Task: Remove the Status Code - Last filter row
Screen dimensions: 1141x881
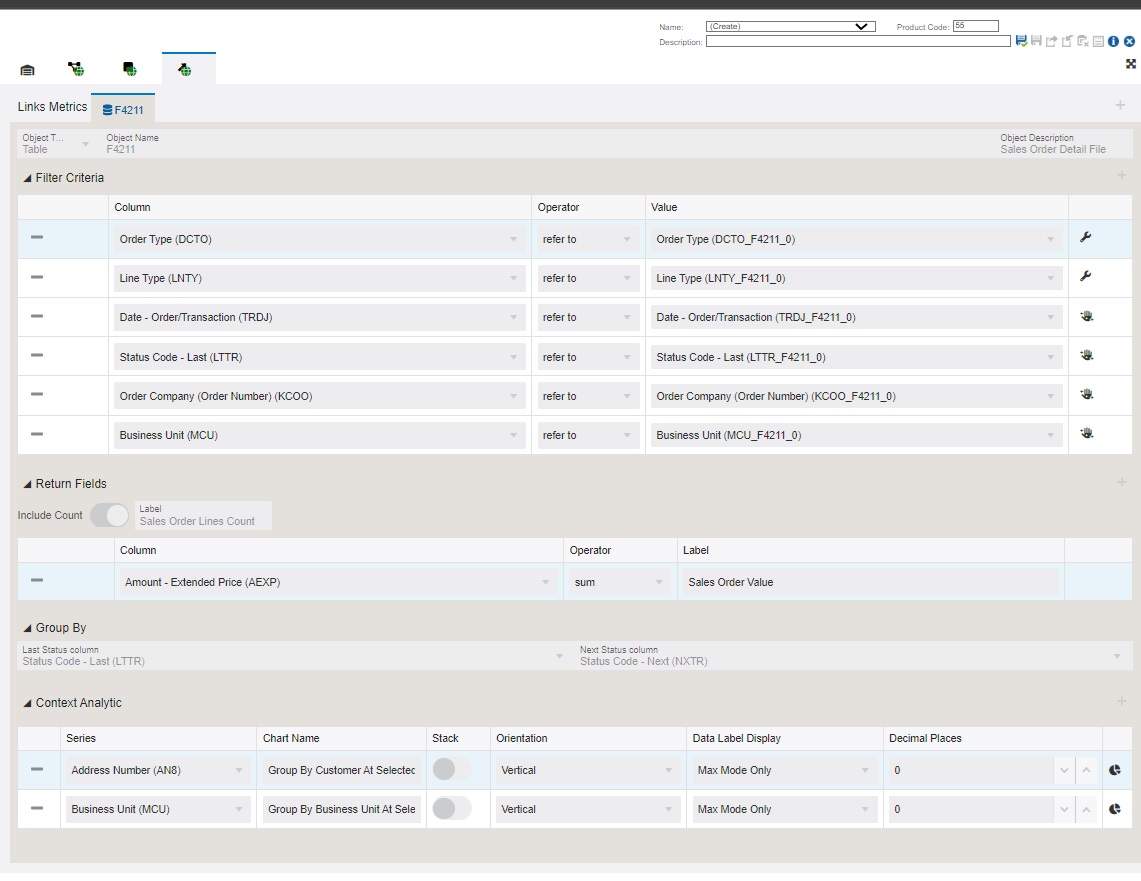Action: point(37,356)
